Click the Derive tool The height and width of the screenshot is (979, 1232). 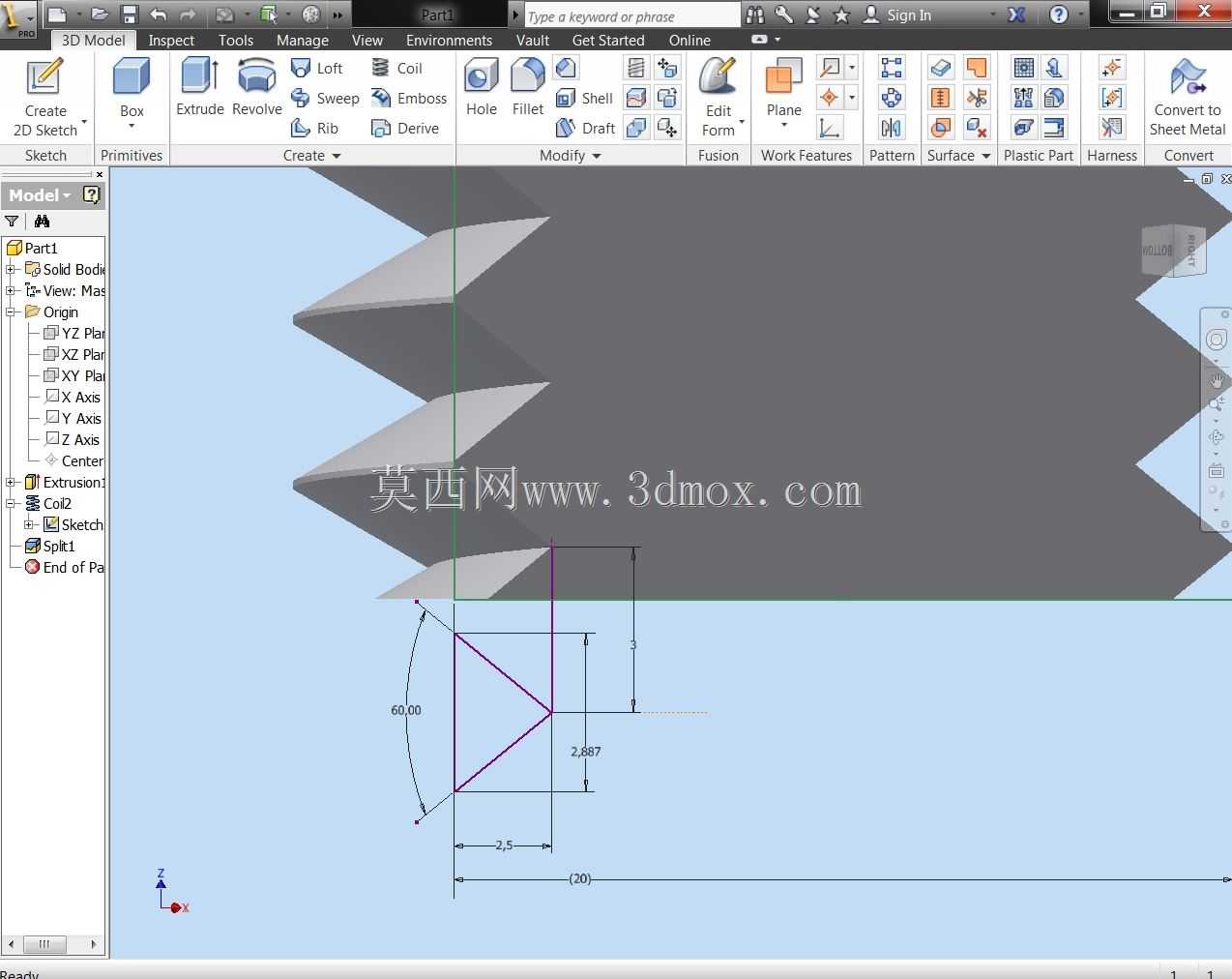(x=405, y=128)
